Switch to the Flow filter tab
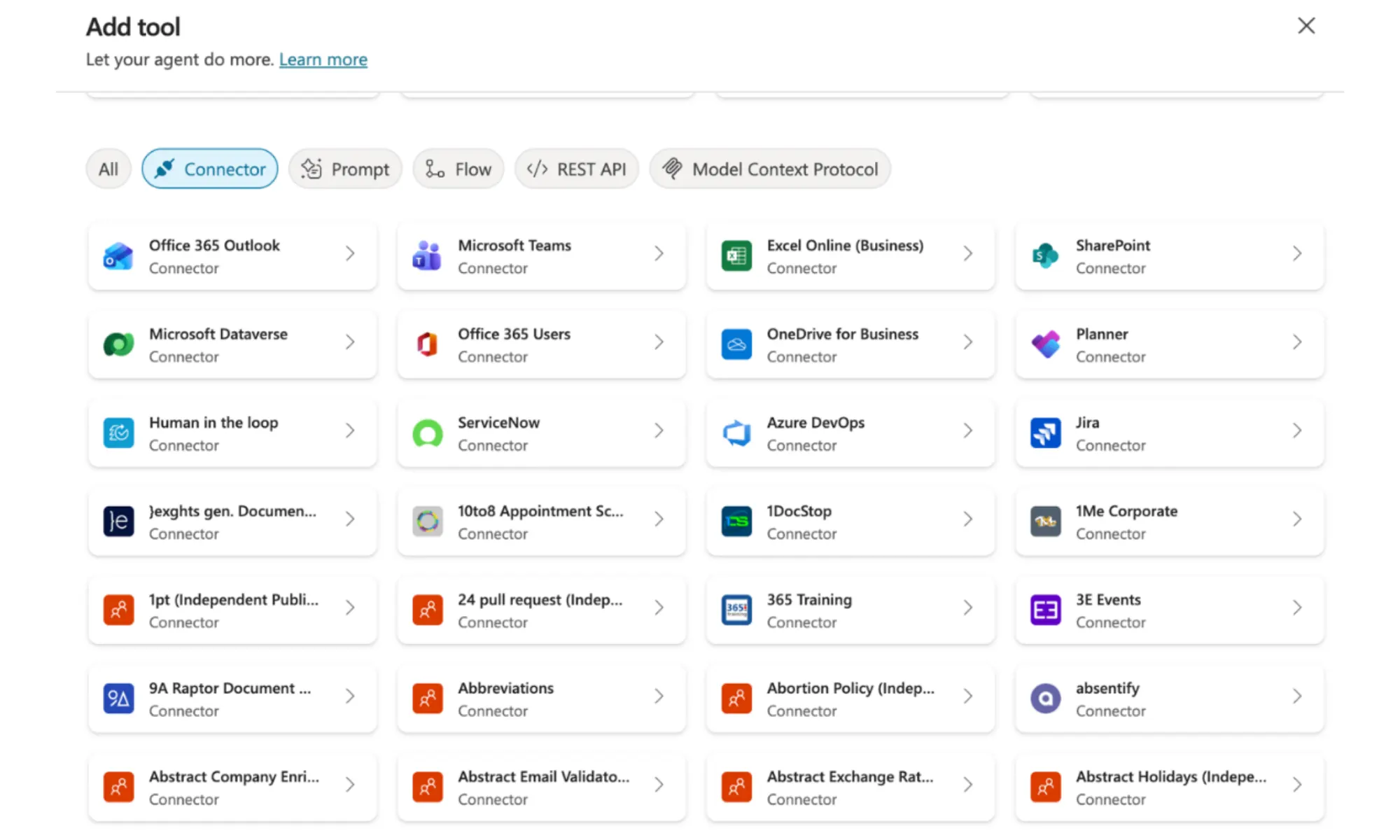The height and width of the screenshot is (840, 1400). pos(458,169)
